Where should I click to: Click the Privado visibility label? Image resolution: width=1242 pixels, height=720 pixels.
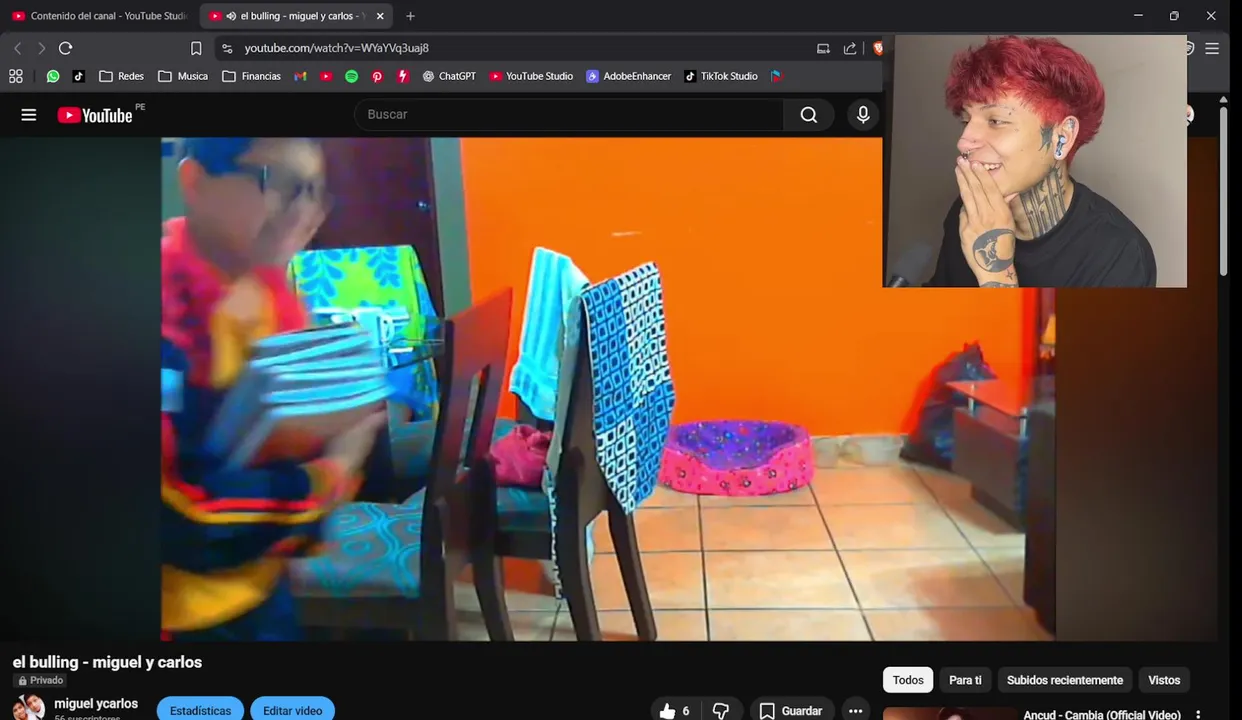click(x=41, y=680)
